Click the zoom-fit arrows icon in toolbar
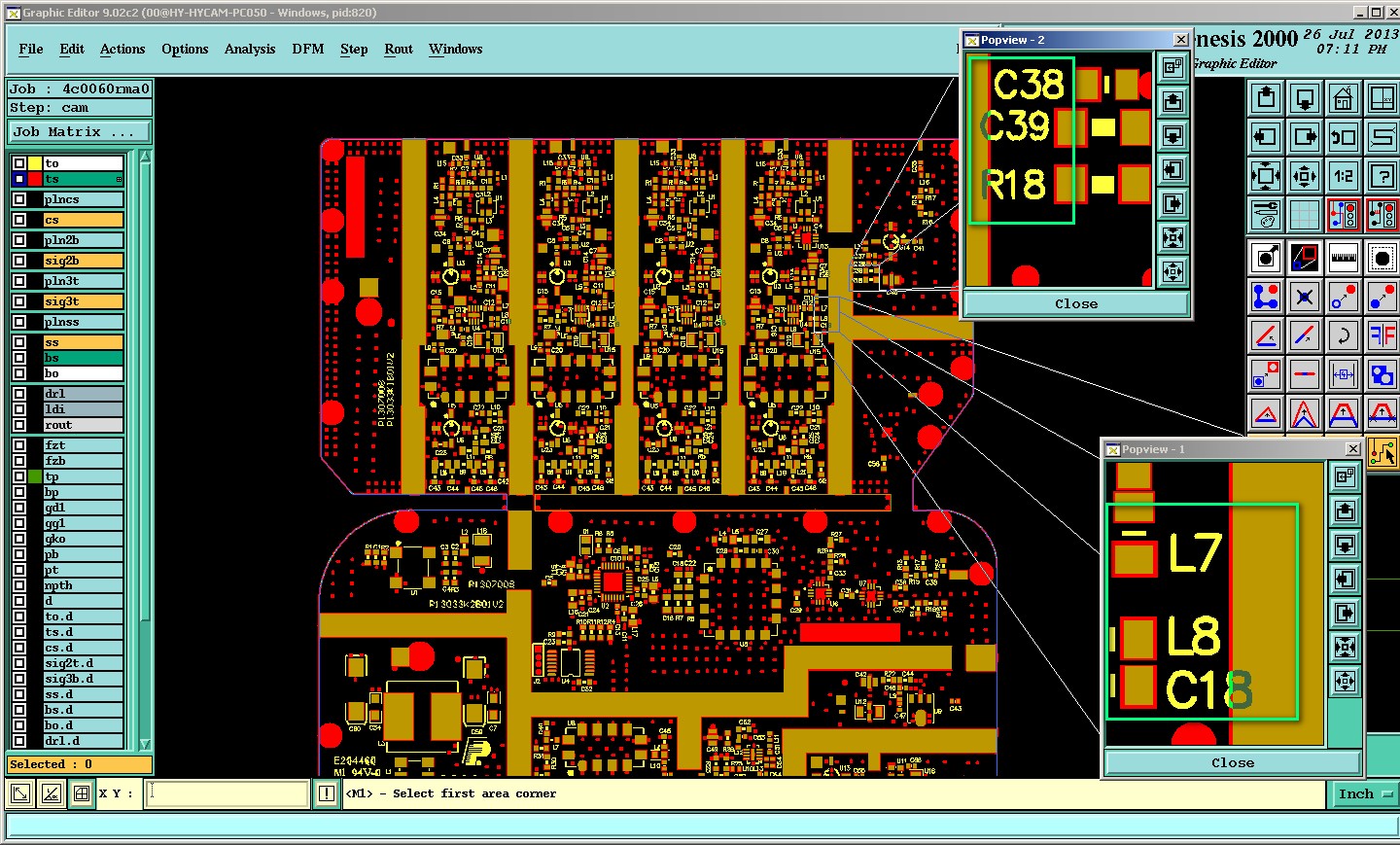Screen dimensions: 1400x845 pos(1266,176)
